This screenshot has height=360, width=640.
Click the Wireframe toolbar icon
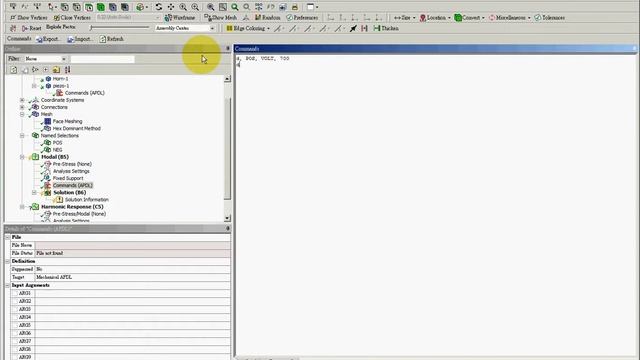click(180, 18)
